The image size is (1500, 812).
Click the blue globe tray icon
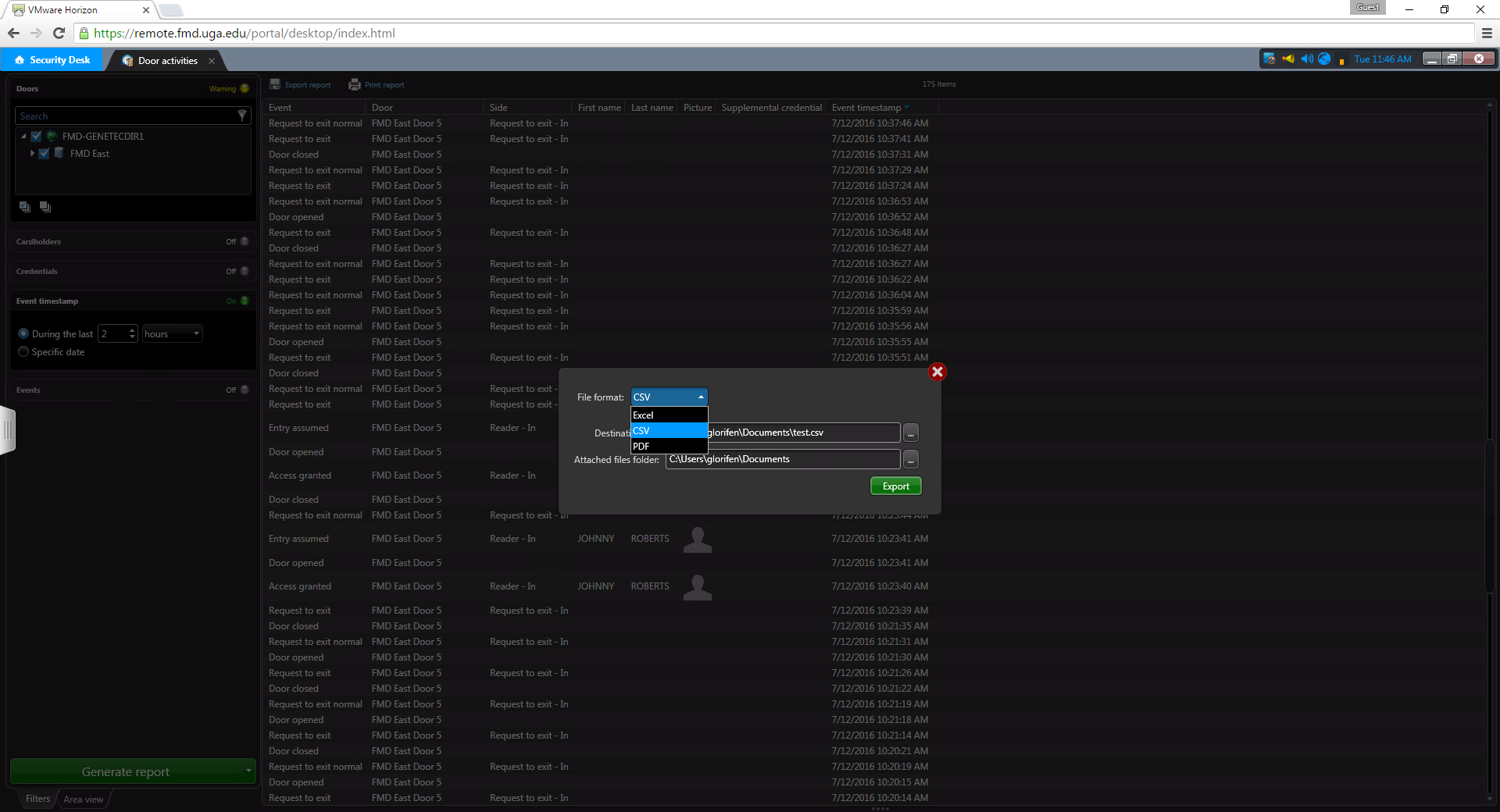coord(1324,59)
